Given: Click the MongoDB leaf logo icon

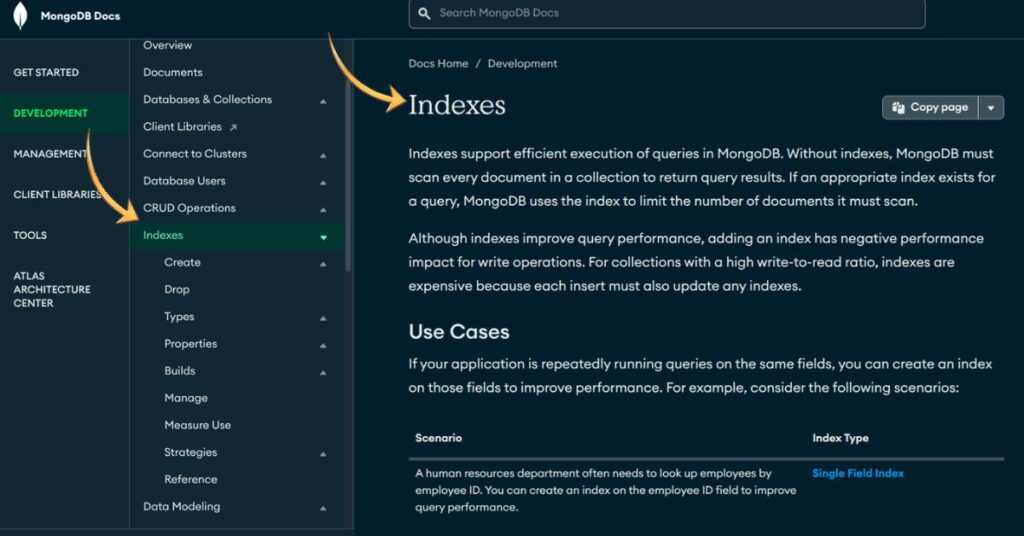Looking at the screenshot, I should click(20, 16).
